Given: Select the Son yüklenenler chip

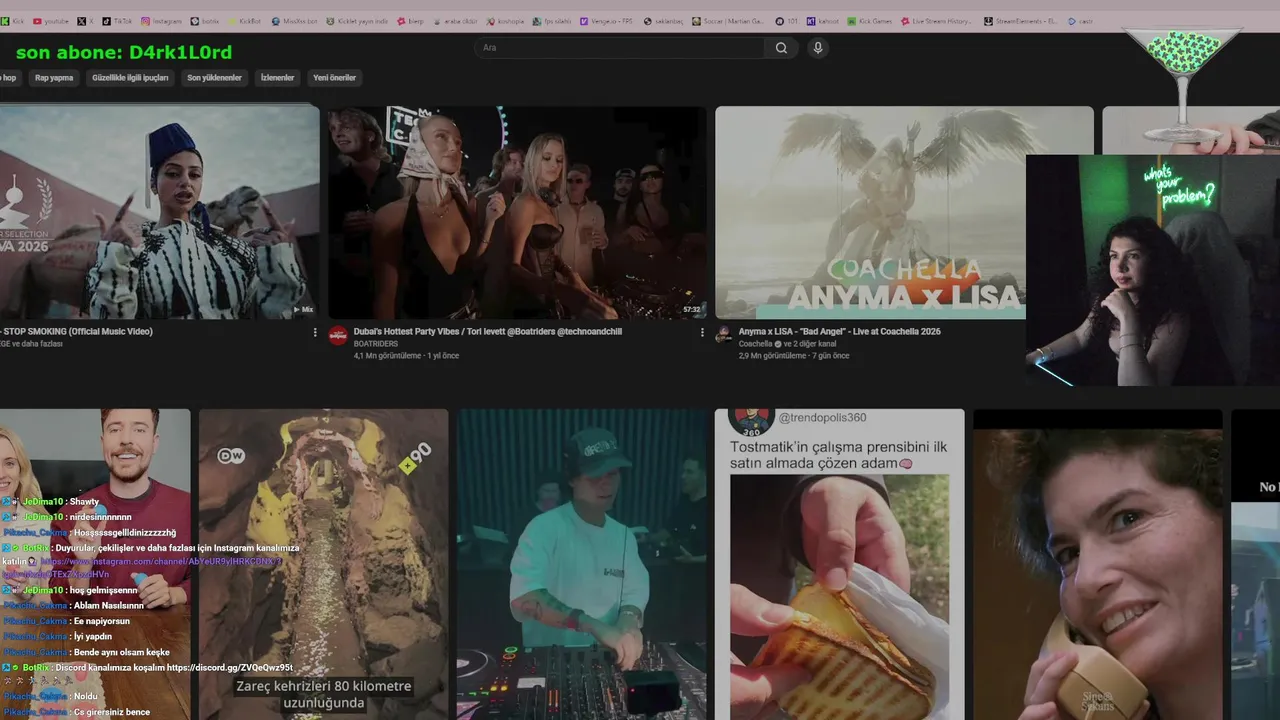Looking at the screenshot, I should tap(214, 77).
